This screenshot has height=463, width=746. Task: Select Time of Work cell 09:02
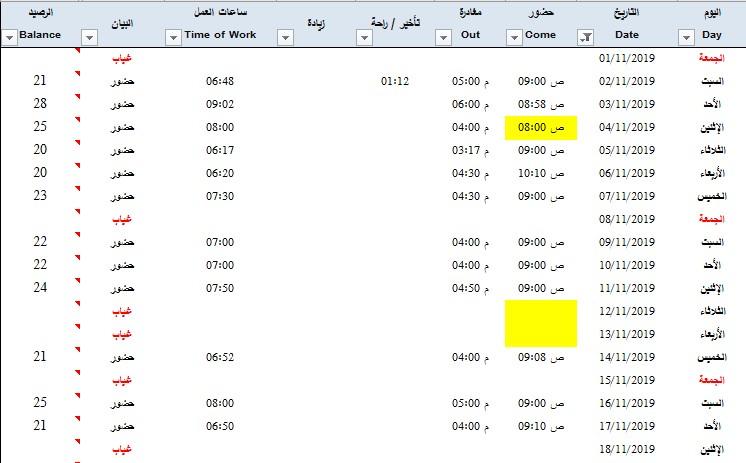tap(220, 104)
